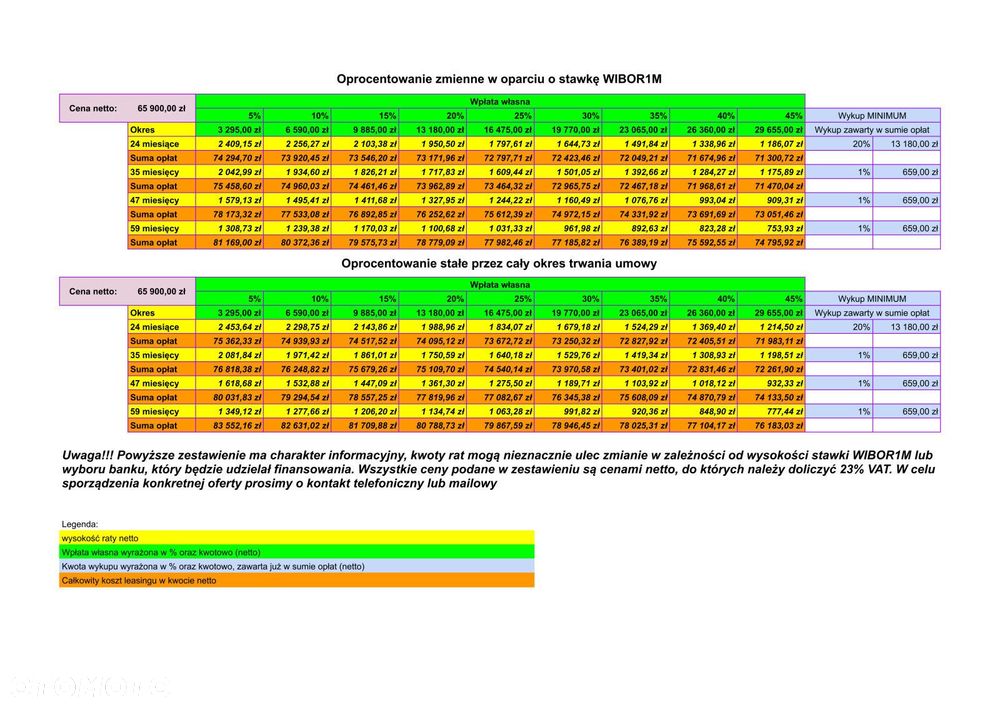This screenshot has width=1000, height=707.
Task: Click the 24 miesiące row label in top table
Action: coord(162,144)
